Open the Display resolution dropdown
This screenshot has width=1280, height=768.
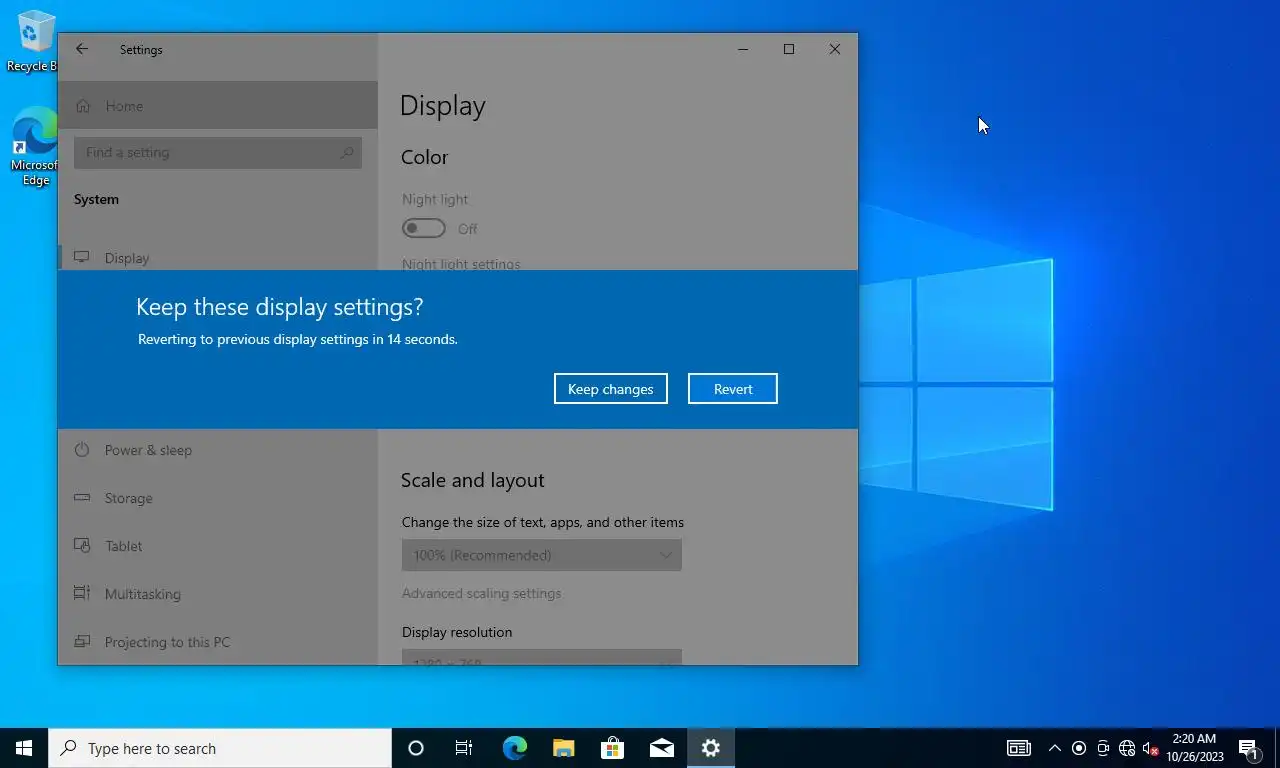point(542,657)
